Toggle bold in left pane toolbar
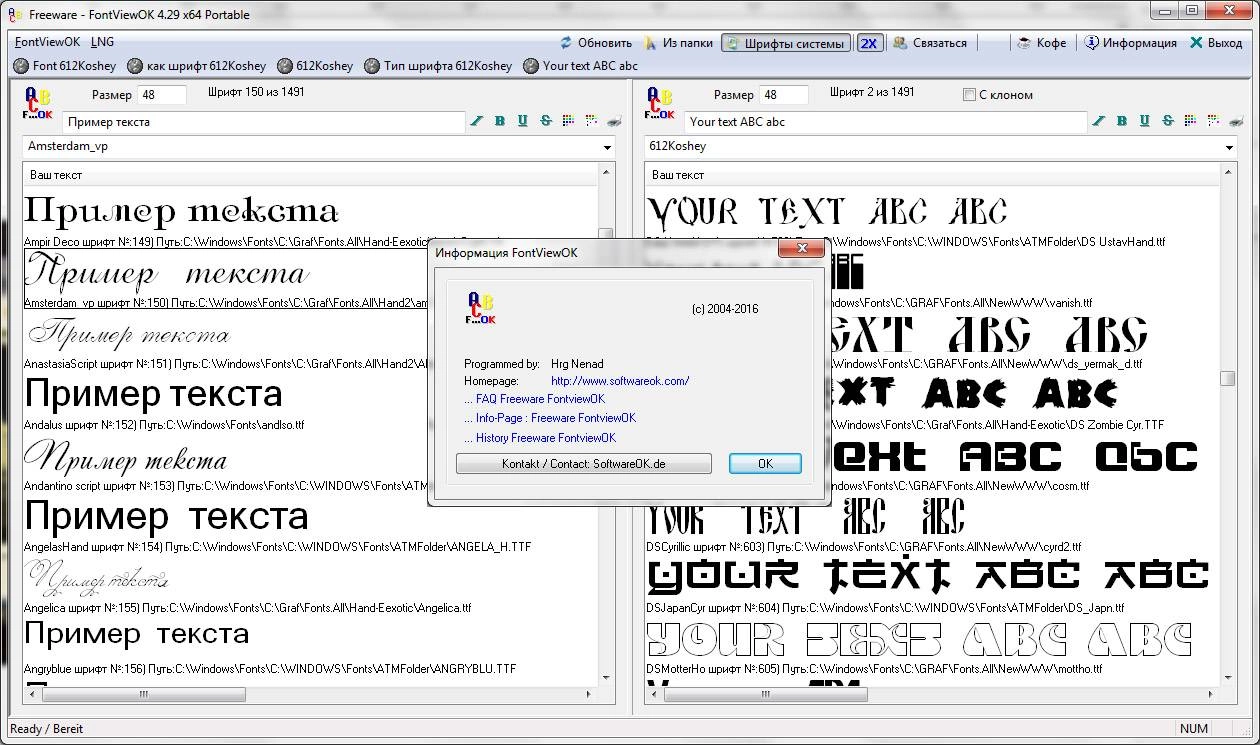Viewport: 1260px width, 745px height. point(500,121)
